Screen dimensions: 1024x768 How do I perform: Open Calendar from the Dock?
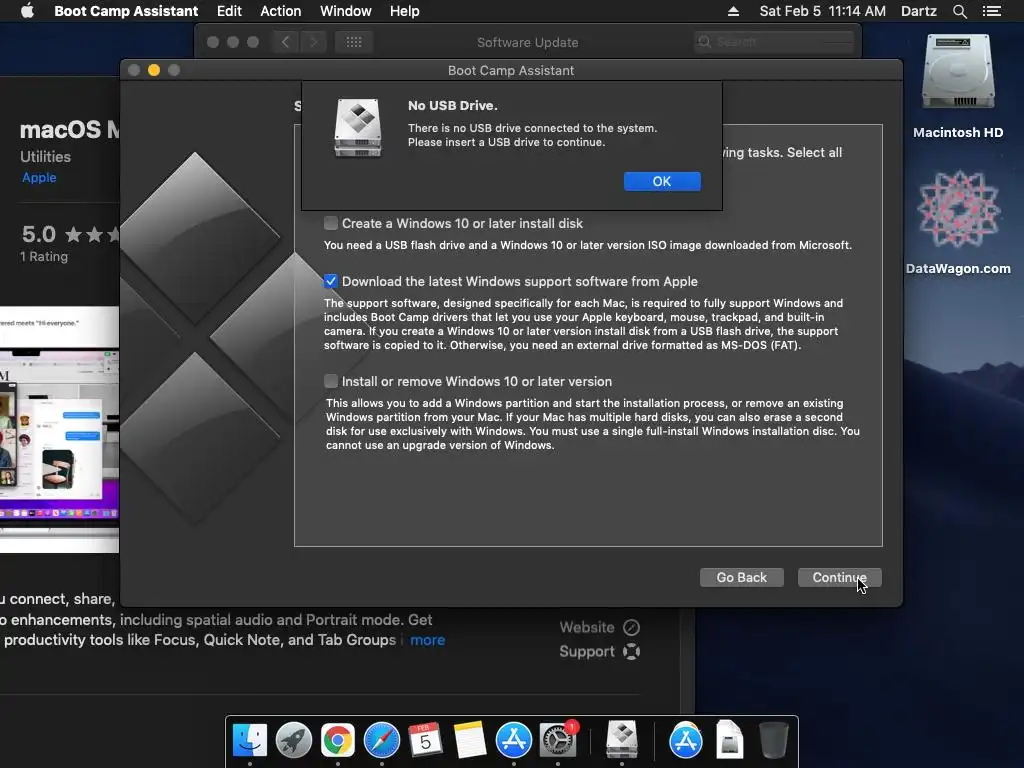(425, 740)
